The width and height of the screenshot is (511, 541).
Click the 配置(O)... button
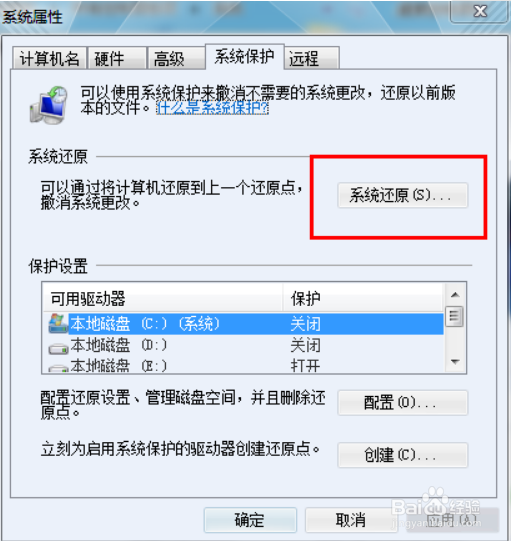coord(403,403)
